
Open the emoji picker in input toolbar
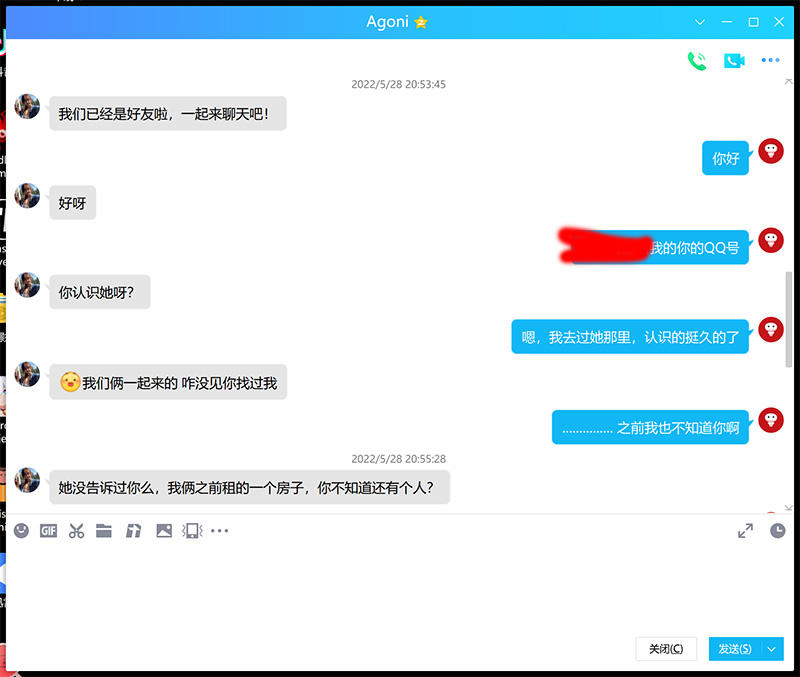21,531
